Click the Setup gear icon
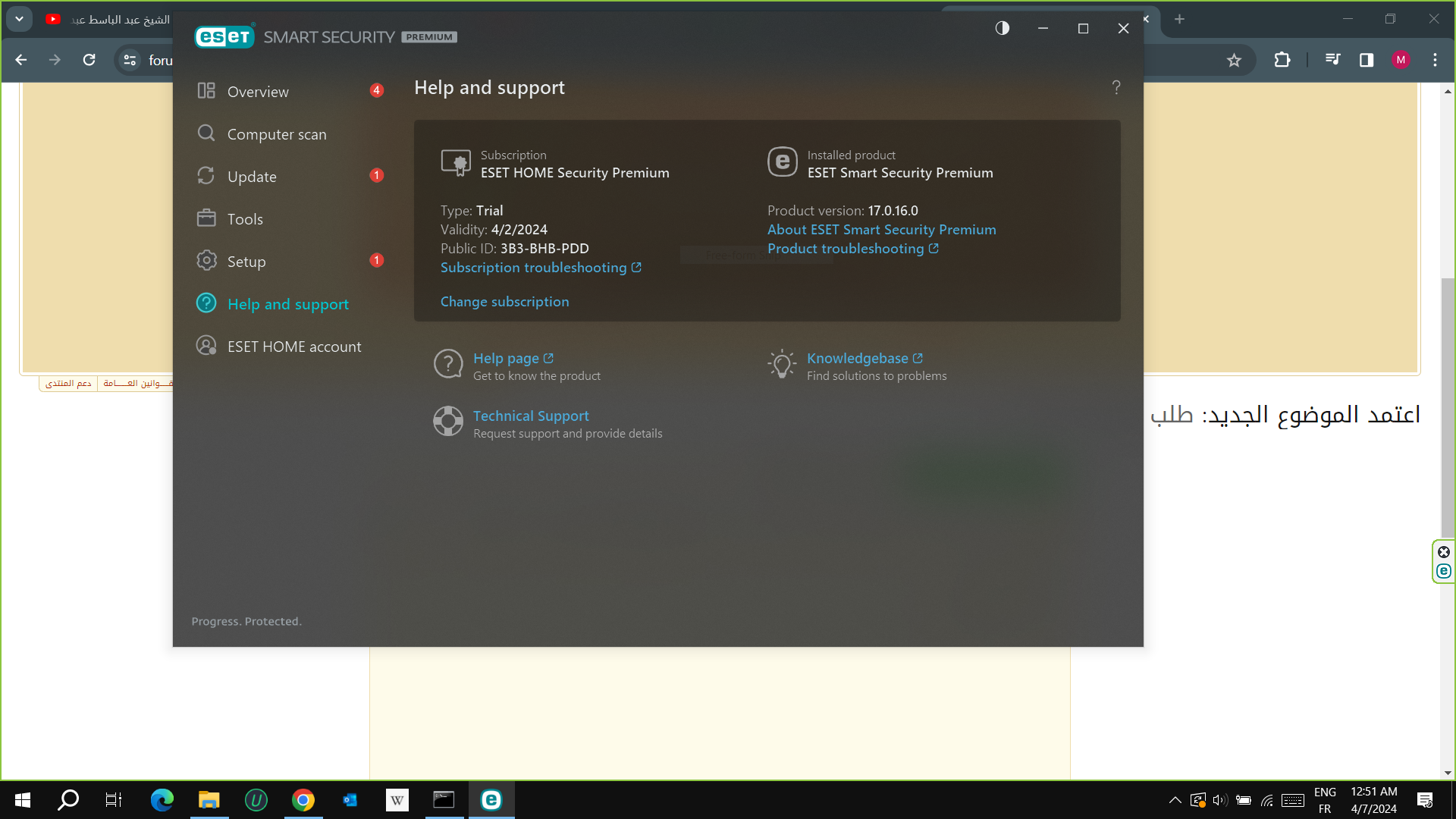 206,261
